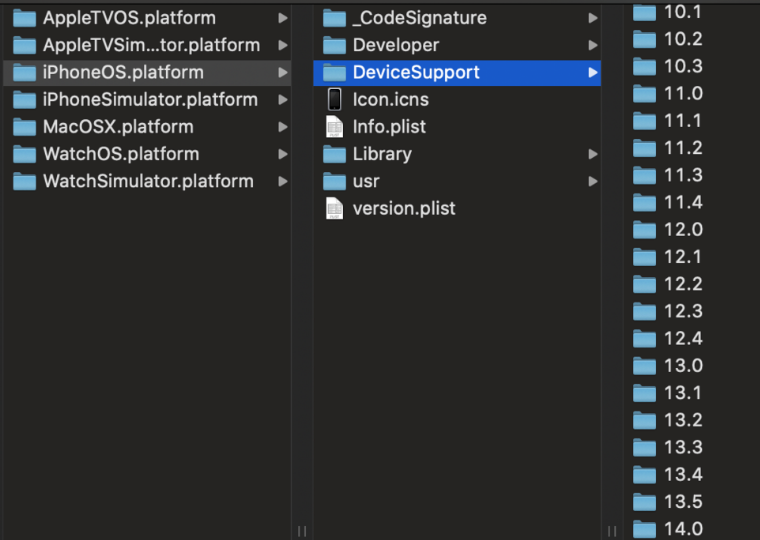Screen dimensions: 760x540
Task: Expand _CodeSignature using its arrow
Action: [x=593, y=18]
